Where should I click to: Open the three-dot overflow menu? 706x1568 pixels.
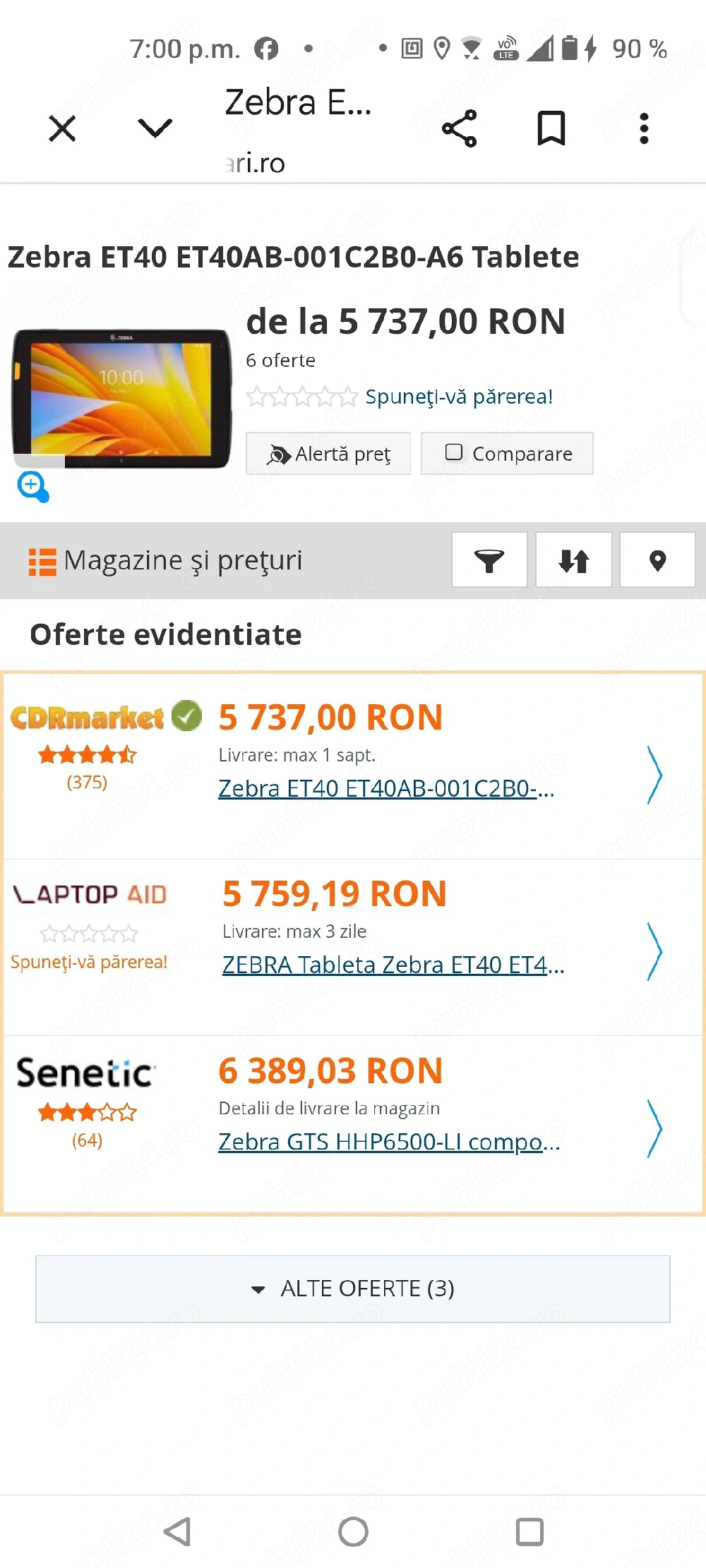pos(643,128)
